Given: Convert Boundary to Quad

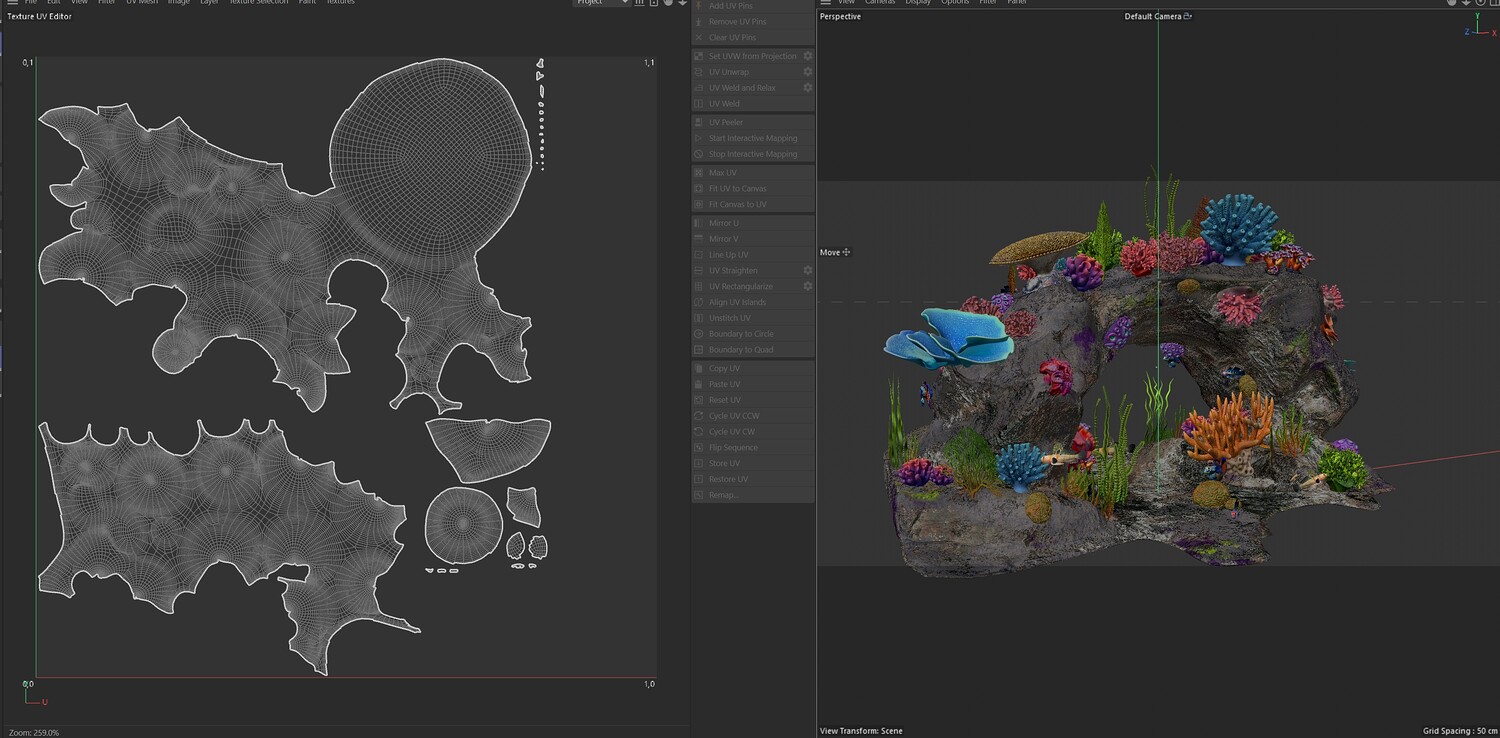Looking at the screenshot, I should 753,350.
